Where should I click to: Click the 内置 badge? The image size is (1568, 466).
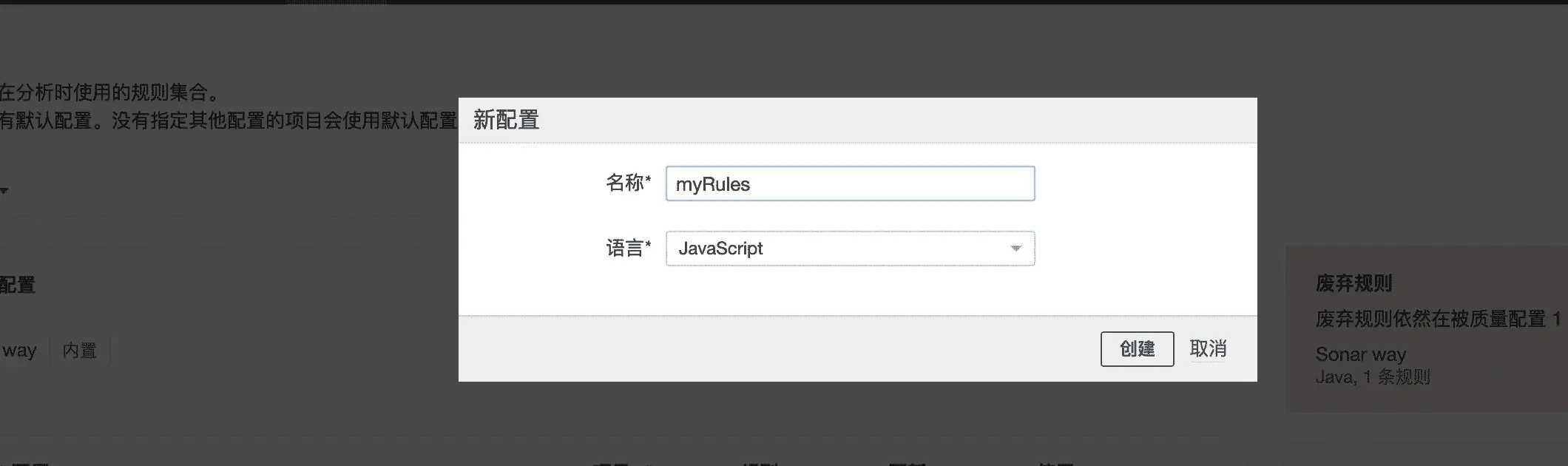(80, 351)
